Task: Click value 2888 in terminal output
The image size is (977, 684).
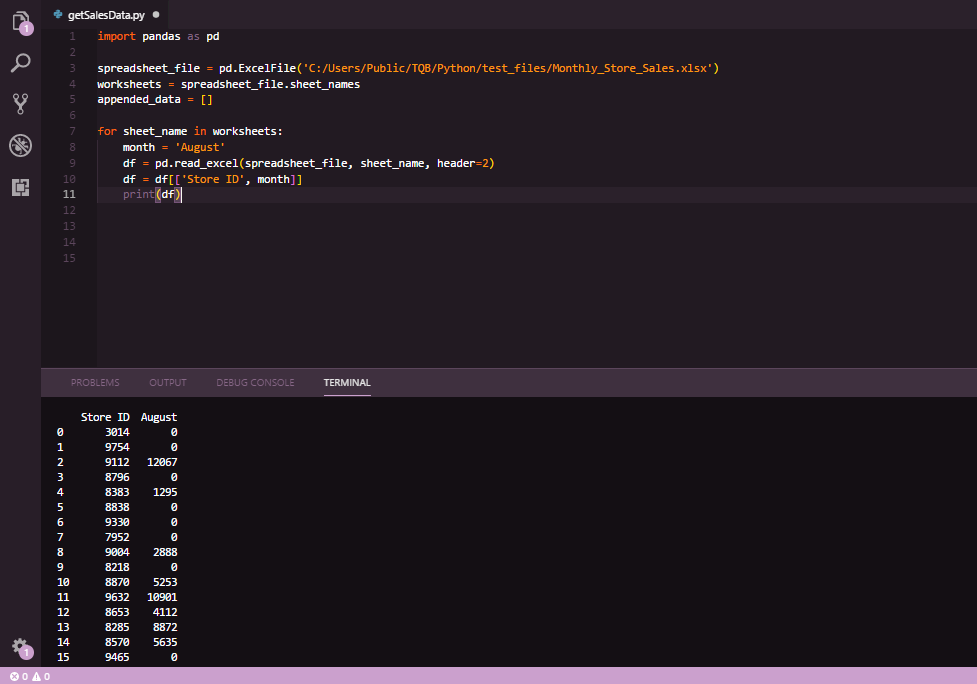Action: [x=165, y=552]
